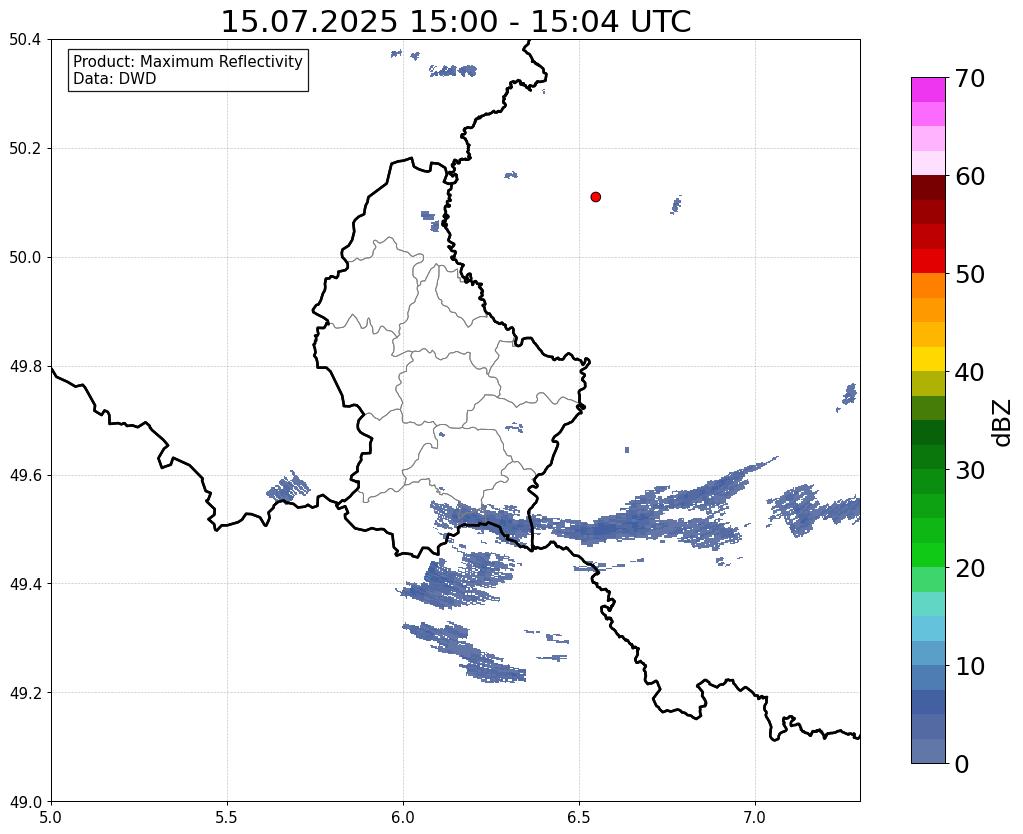Pick the dark maroon swatch below 60 dBZ
This screenshot has height=834, width=1023.
[x=928, y=188]
